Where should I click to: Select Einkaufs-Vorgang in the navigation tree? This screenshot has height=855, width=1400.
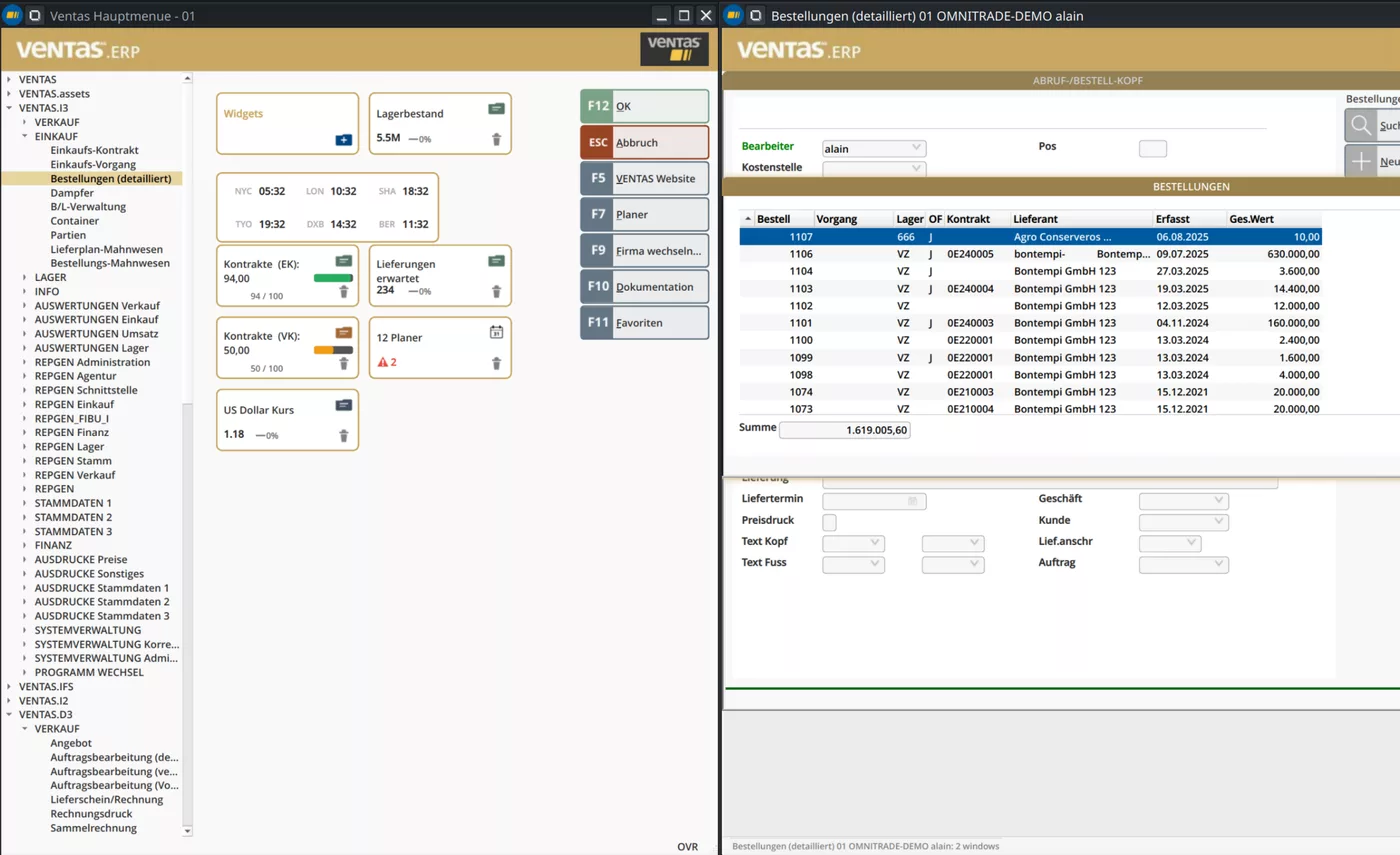(x=93, y=164)
